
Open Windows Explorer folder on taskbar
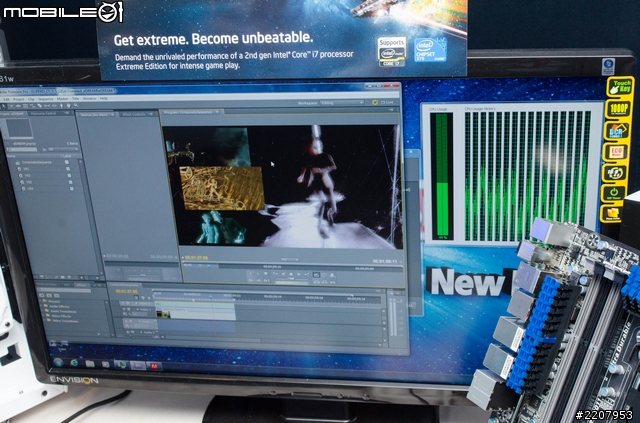[89, 363]
